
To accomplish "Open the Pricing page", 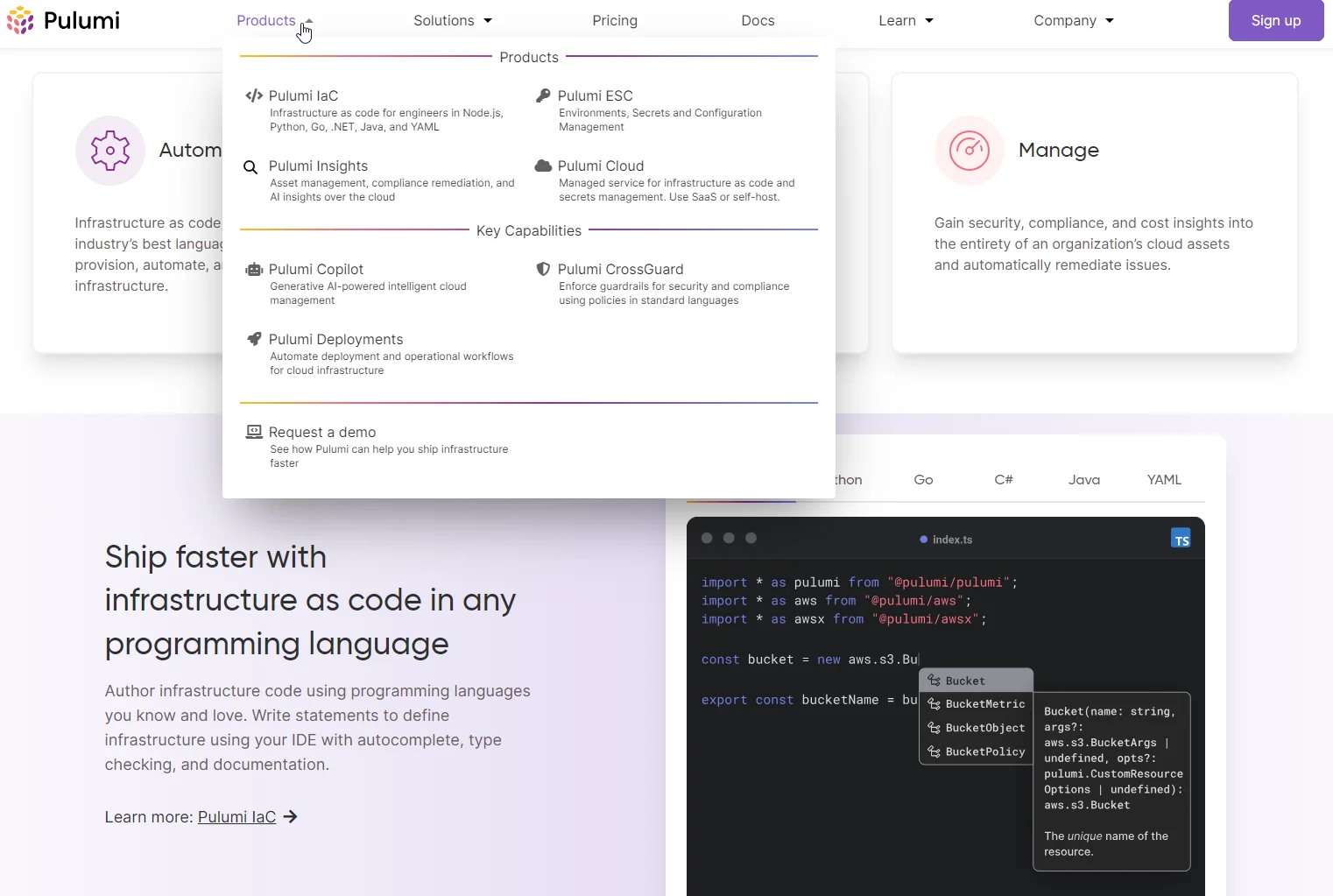I will coord(615,20).
